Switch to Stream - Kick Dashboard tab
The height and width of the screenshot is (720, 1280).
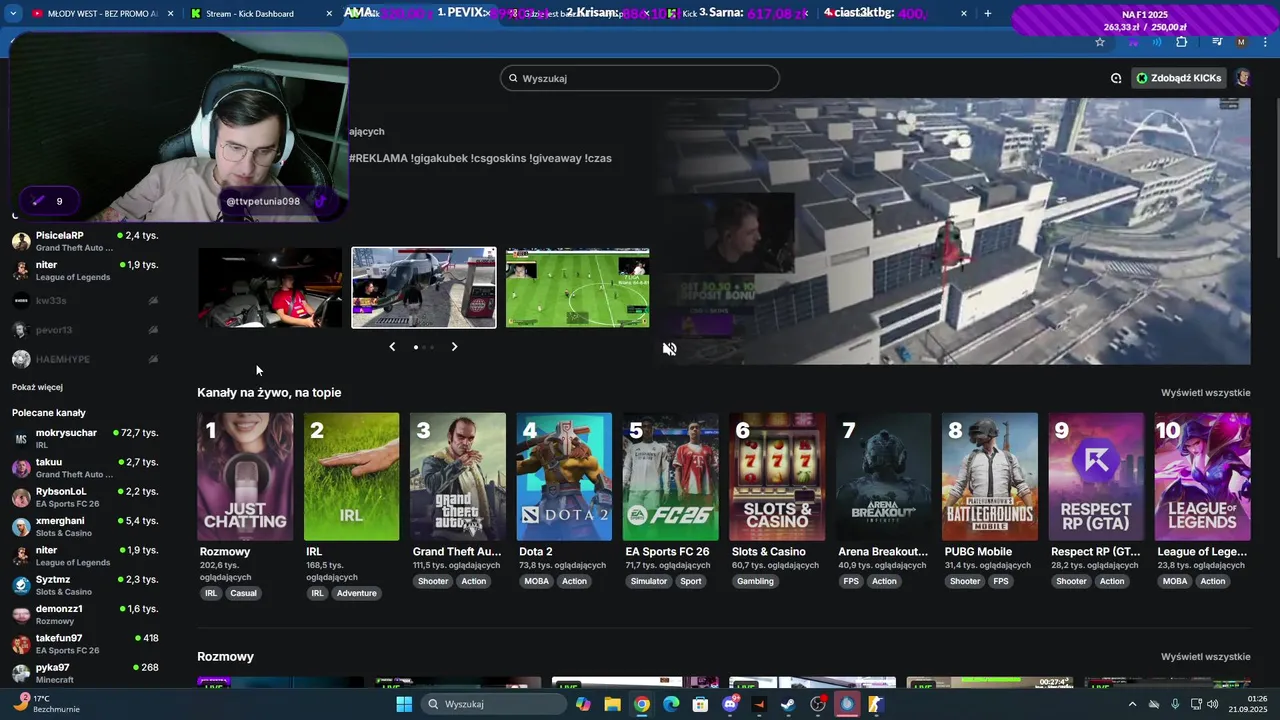262,14
